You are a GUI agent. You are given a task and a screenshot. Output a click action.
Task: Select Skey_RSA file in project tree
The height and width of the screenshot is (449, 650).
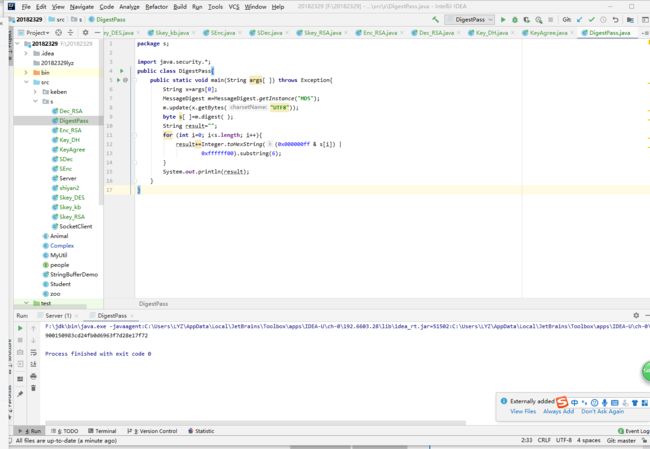[73, 216]
